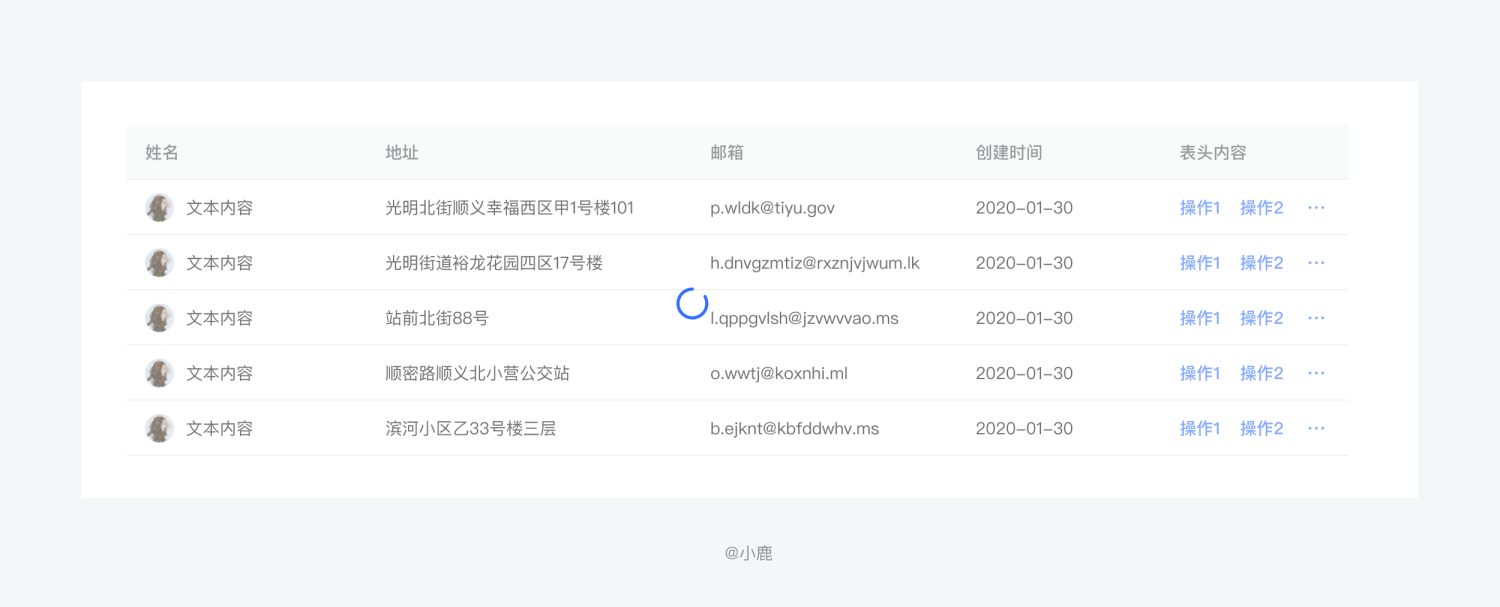Open more options for p.wldk@tiyu.gov row

pos(1316,208)
